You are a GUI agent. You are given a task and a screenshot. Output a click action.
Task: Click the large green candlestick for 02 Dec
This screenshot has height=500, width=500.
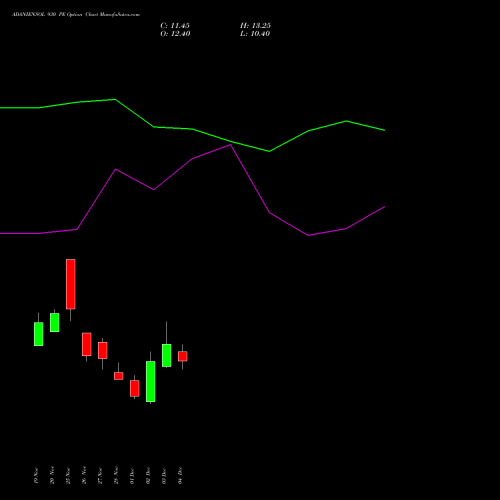click(x=151, y=381)
